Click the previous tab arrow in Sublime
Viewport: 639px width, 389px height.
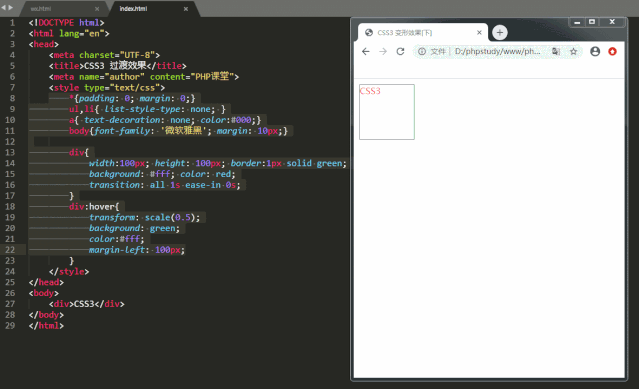[4, 7]
